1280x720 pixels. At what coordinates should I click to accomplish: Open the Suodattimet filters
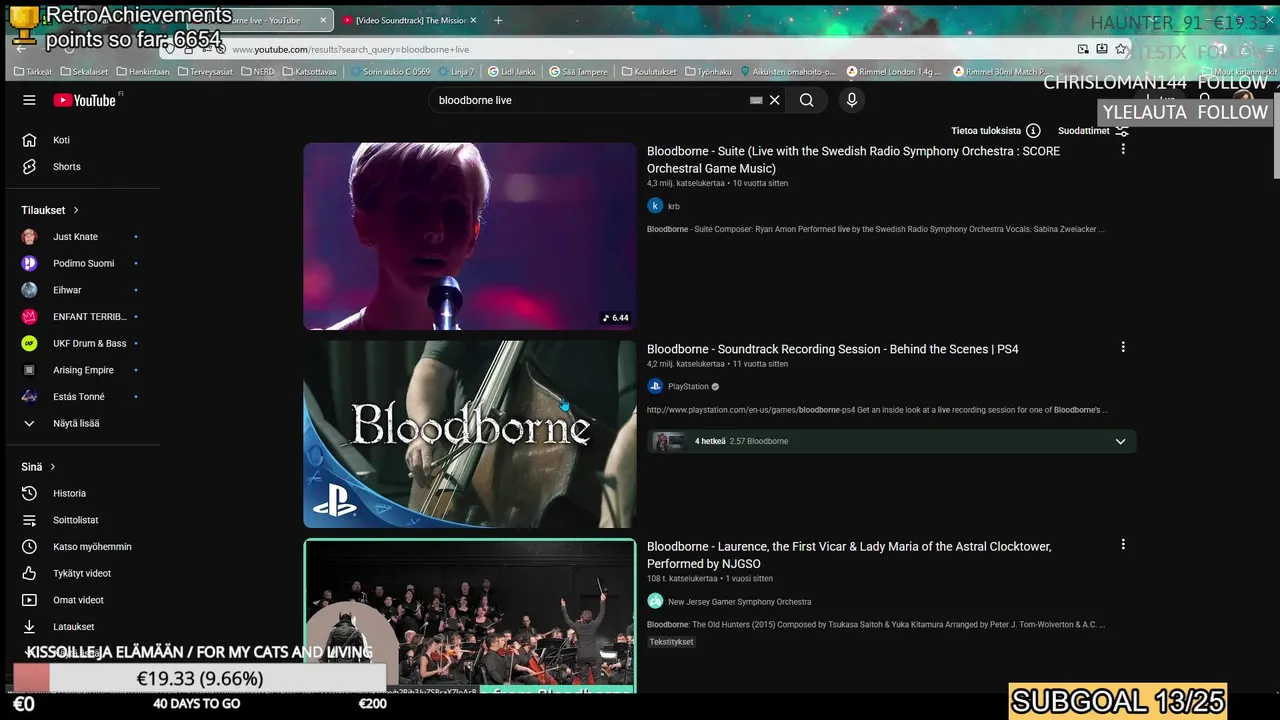tap(1093, 131)
